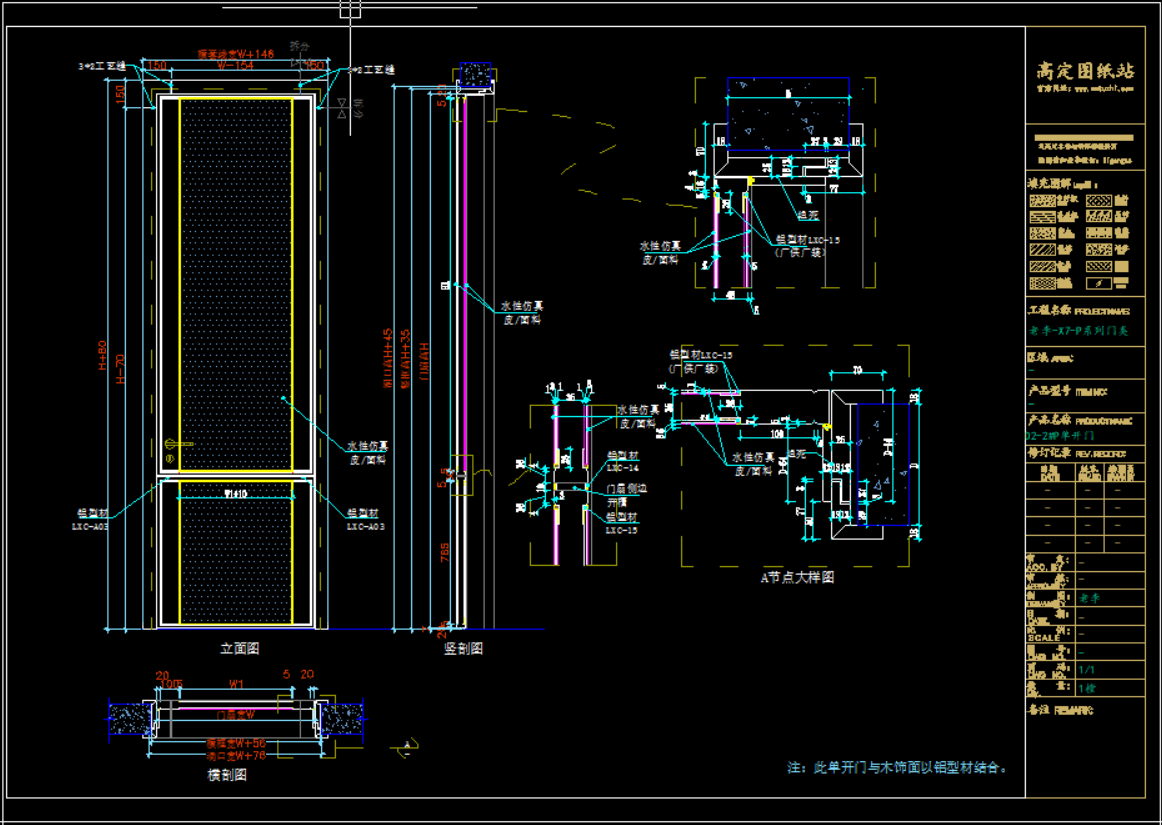1162x825 pixels.
Task: Click the 立面图 view title
Action: pyautogui.click(x=239, y=649)
